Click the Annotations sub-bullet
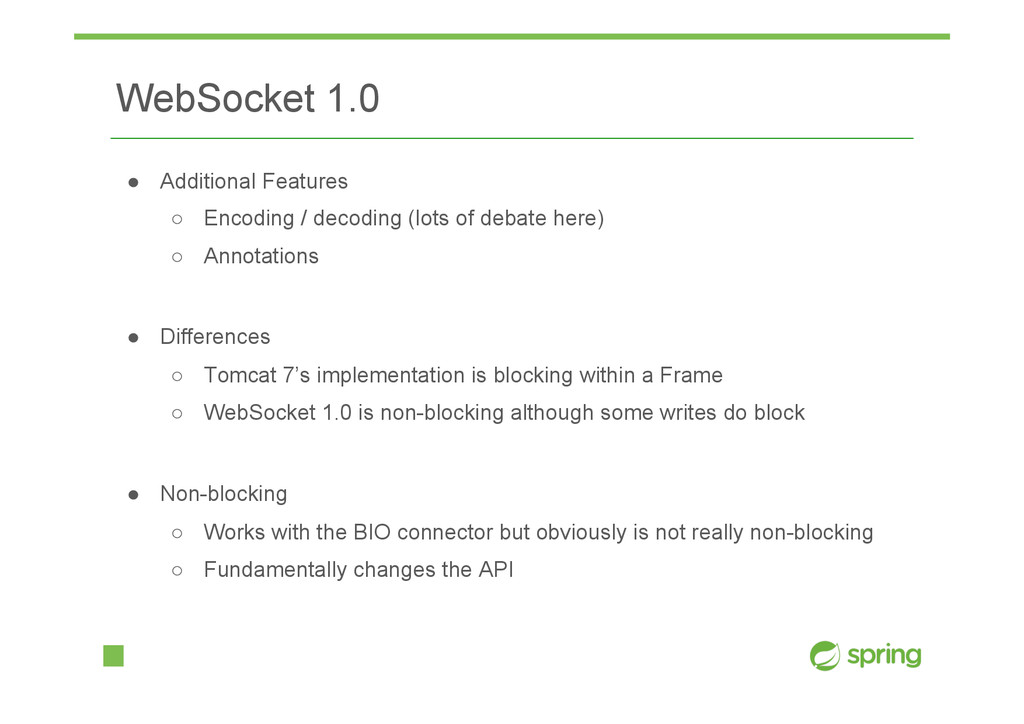The height and width of the screenshot is (724, 1024). (261, 256)
